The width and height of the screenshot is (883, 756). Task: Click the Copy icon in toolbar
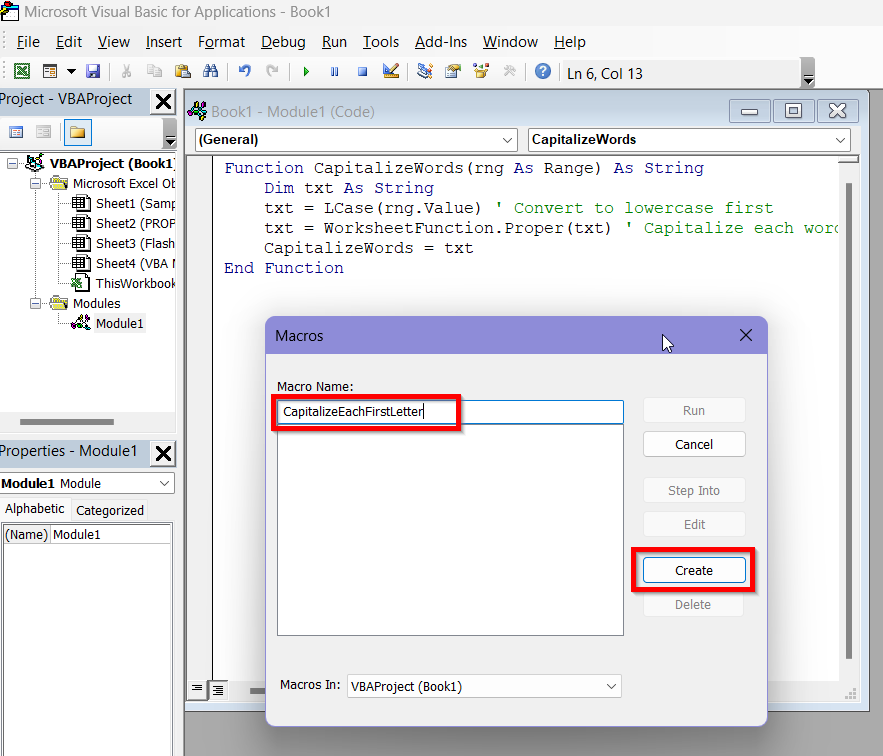(x=154, y=72)
